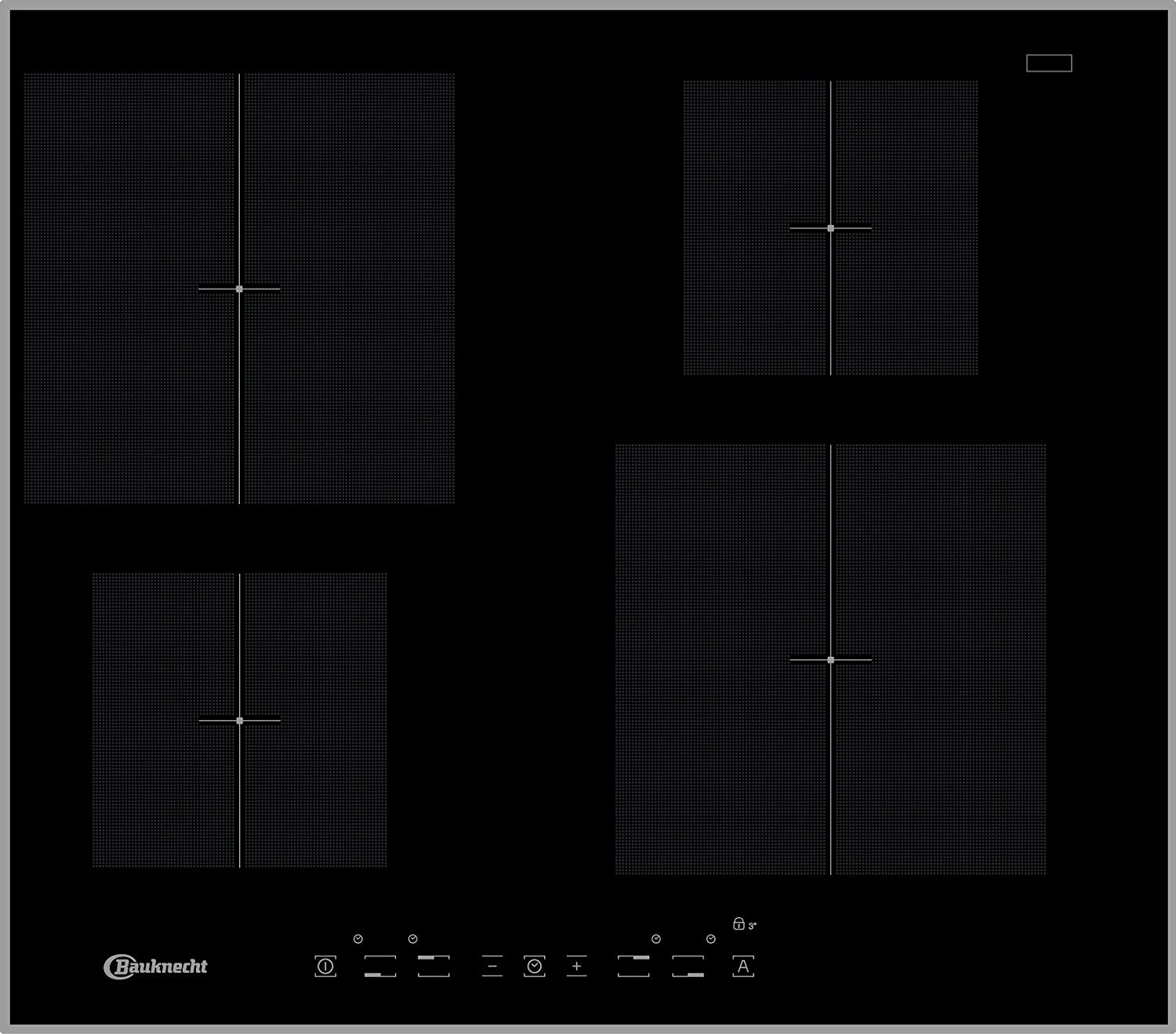
Task: Click center cross of small rear-right zone
Action: [x=830, y=228]
